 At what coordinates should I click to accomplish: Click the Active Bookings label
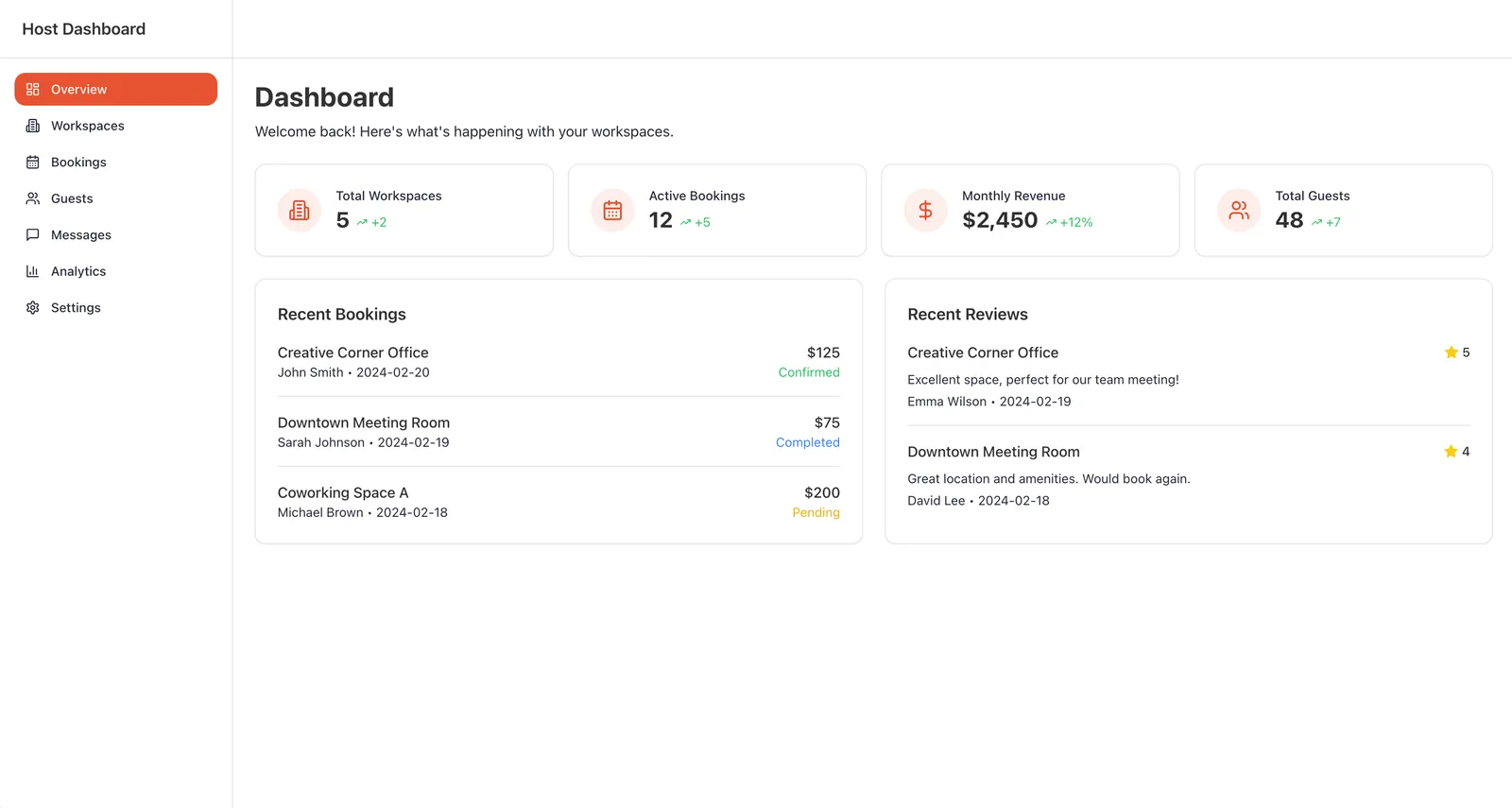696,196
